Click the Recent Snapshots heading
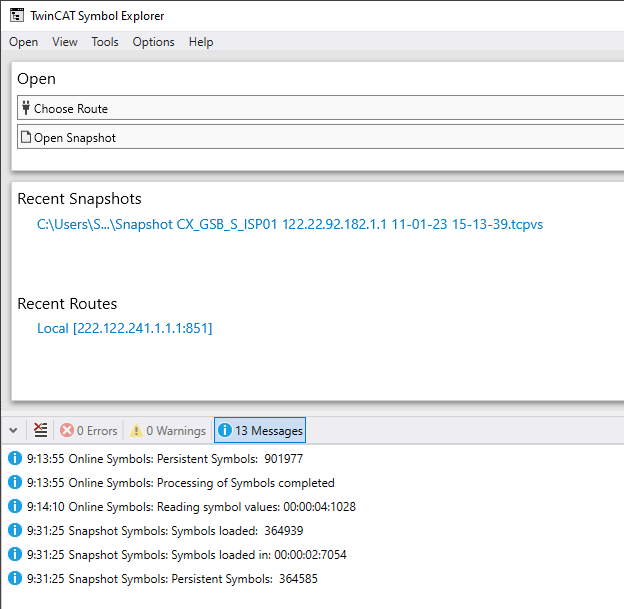 click(x=79, y=199)
